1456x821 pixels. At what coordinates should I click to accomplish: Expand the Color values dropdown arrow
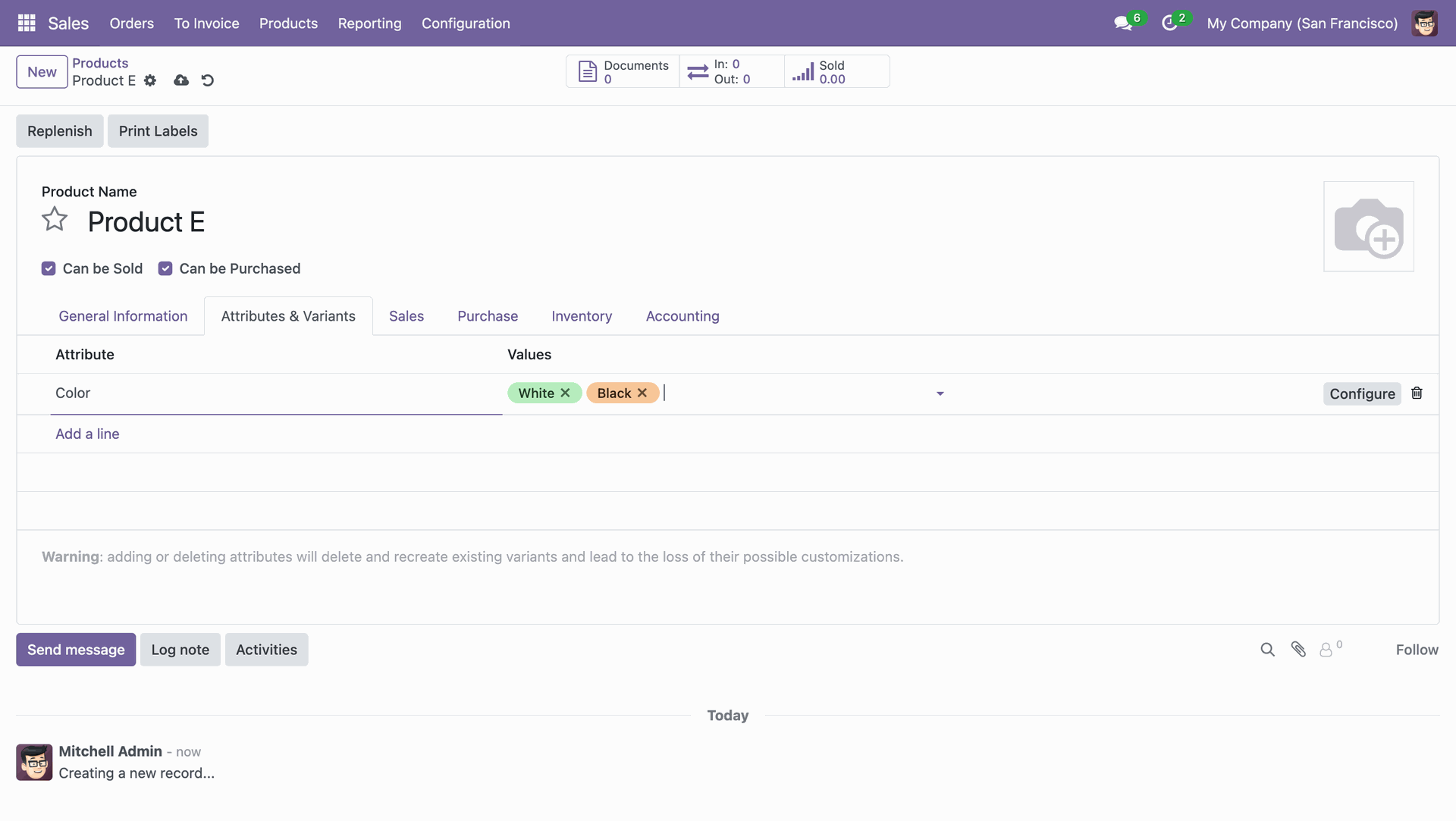tap(940, 393)
